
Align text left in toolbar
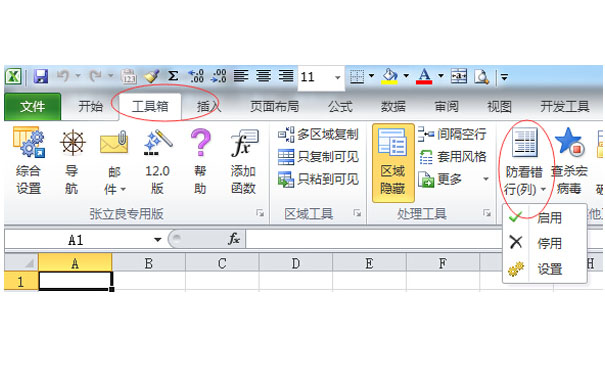pos(241,76)
